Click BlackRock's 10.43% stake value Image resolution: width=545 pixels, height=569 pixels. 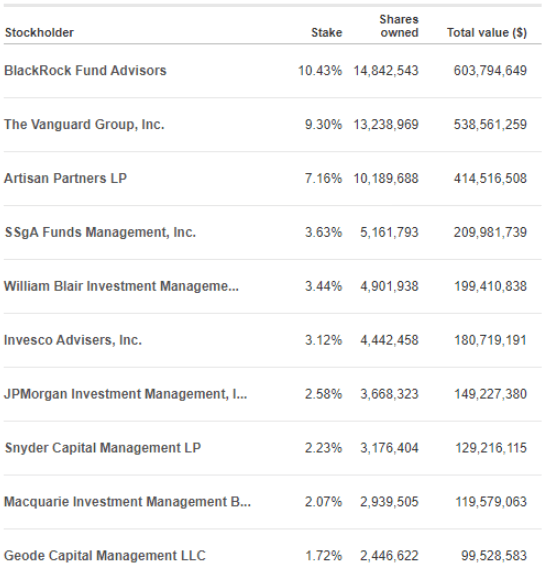(x=320, y=70)
